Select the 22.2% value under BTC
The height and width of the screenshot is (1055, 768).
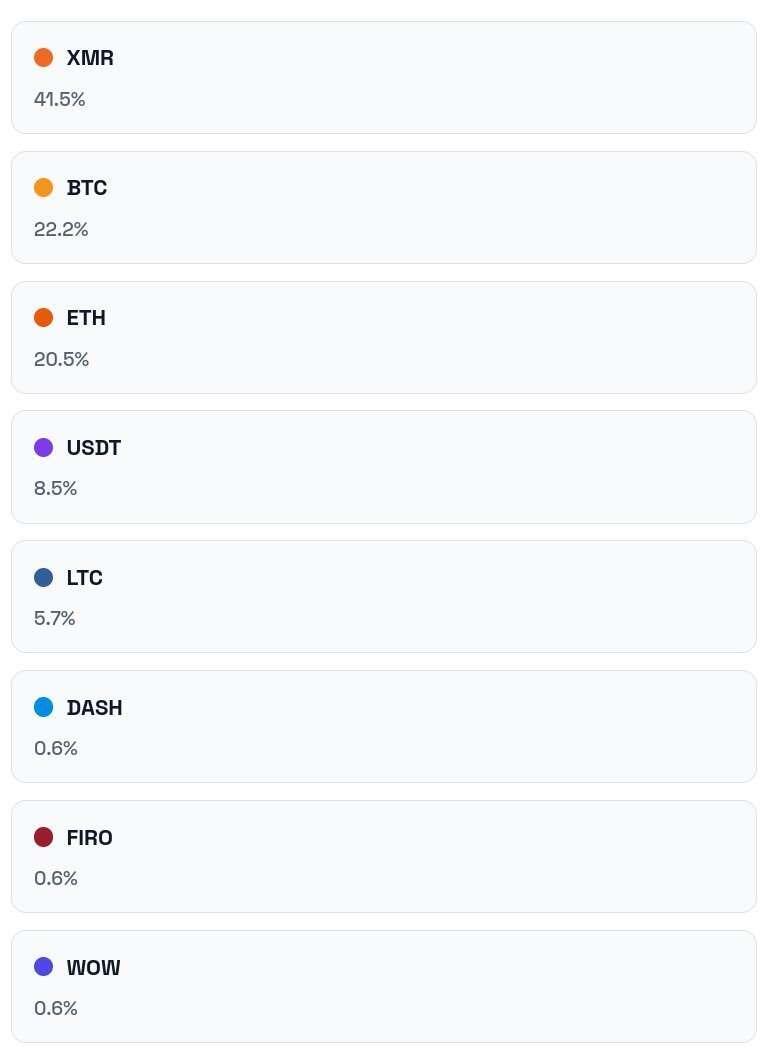(x=61, y=229)
